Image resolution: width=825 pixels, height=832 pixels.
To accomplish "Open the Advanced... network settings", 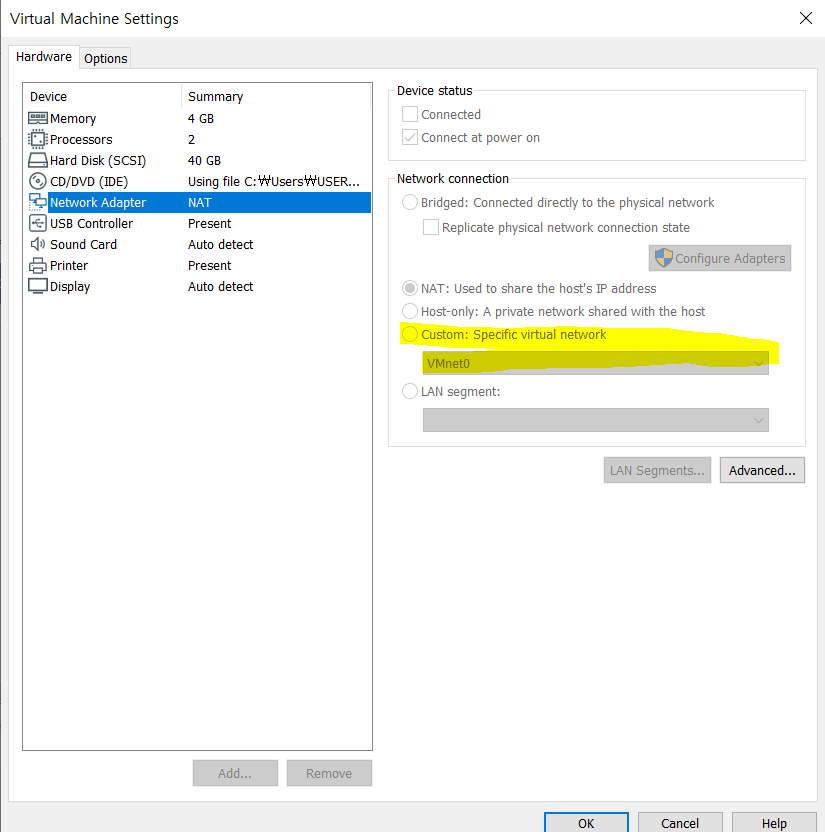I will 762,470.
